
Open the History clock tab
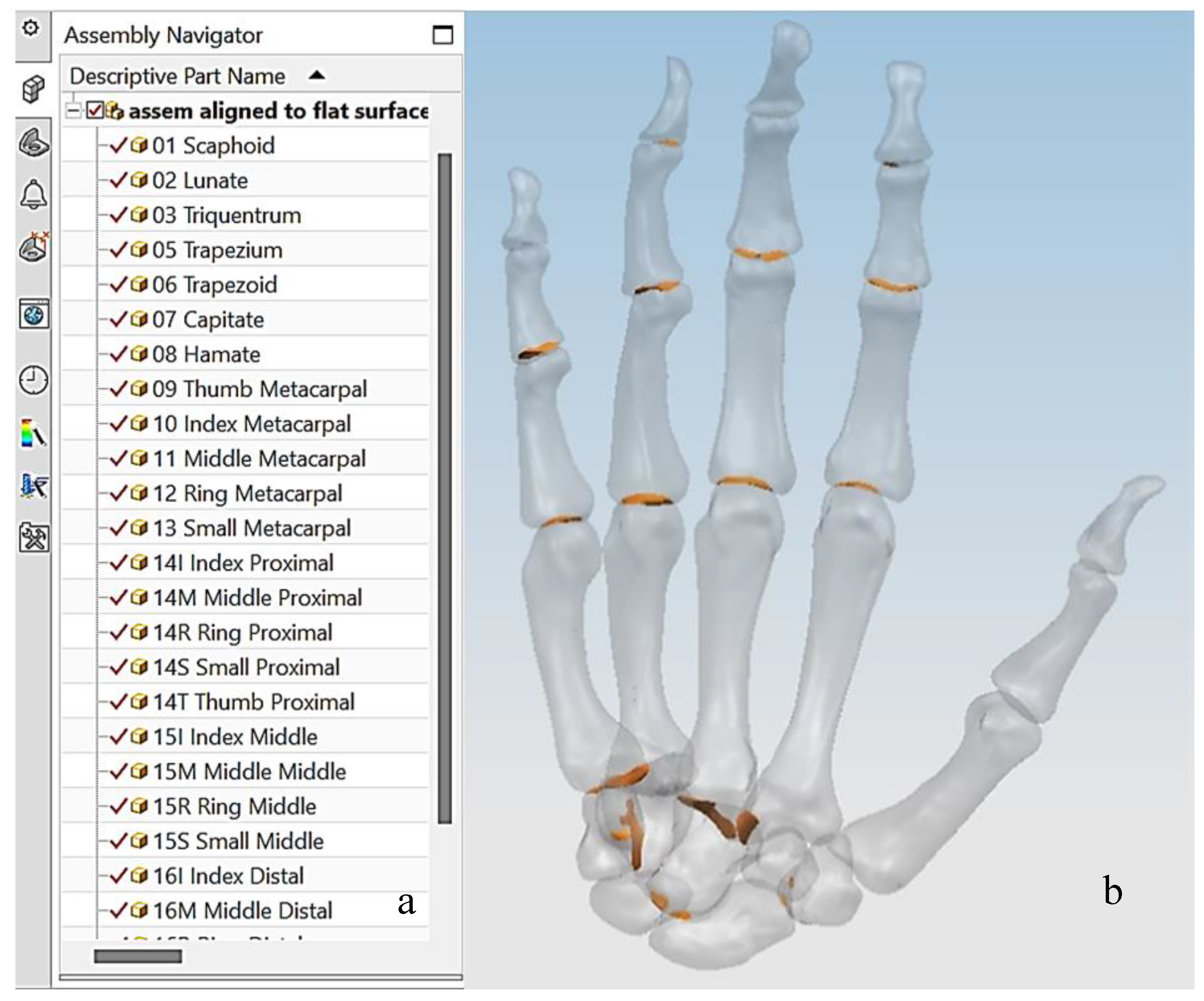[x=34, y=380]
